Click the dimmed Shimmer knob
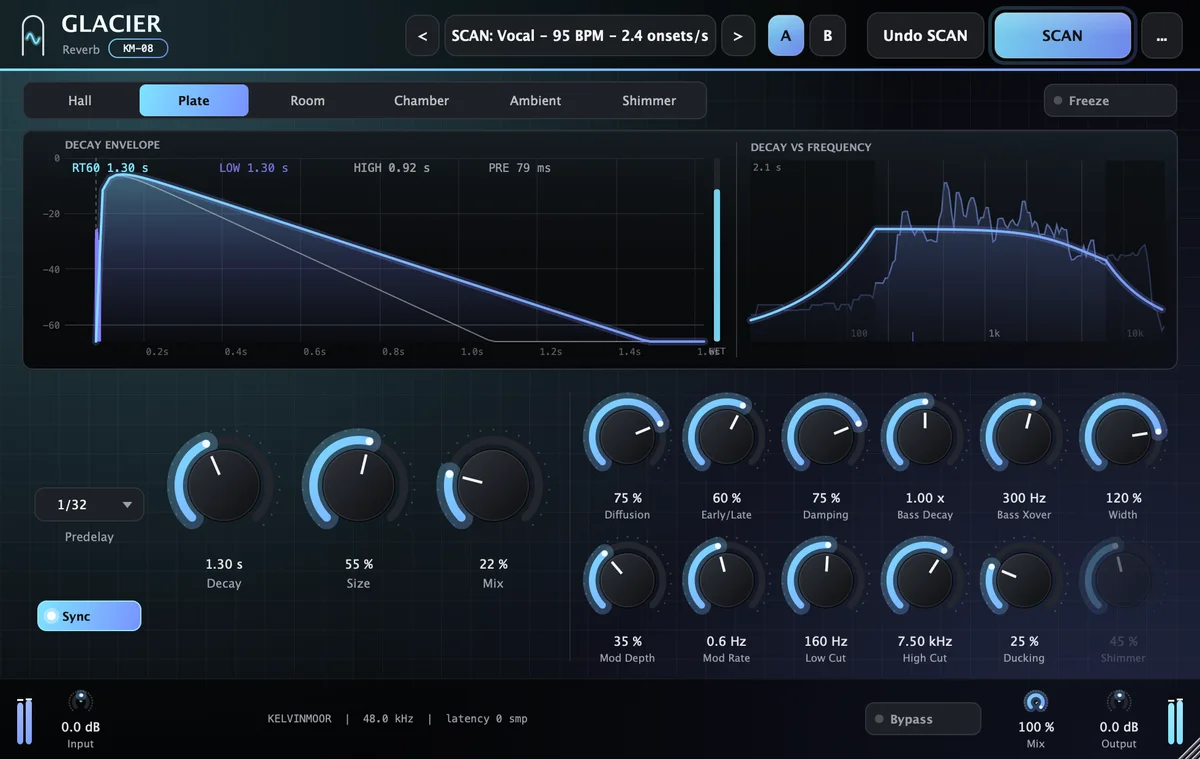This screenshot has height=759, width=1200. [x=1123, y=579]
